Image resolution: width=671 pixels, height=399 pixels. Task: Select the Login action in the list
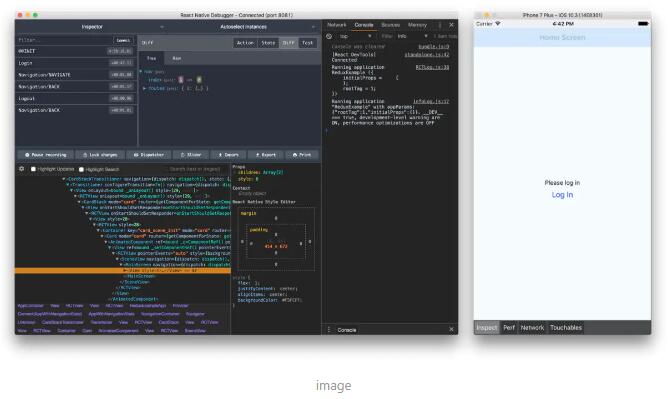pos(76,63)
